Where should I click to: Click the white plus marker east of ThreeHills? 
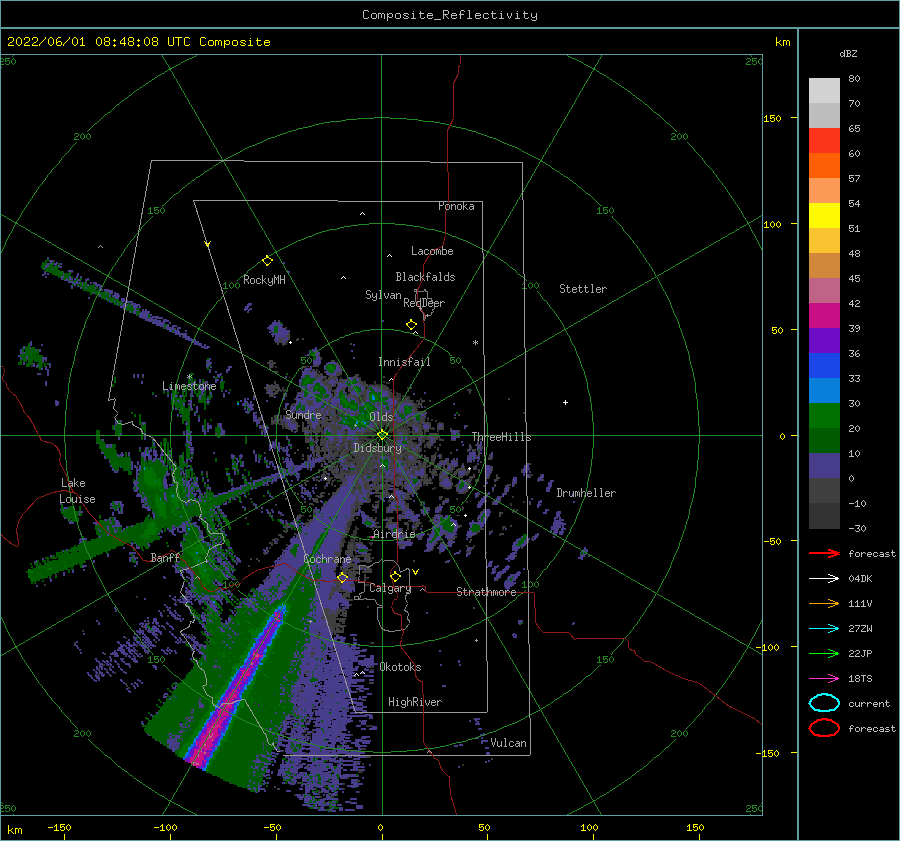click(x=565, y=402)
